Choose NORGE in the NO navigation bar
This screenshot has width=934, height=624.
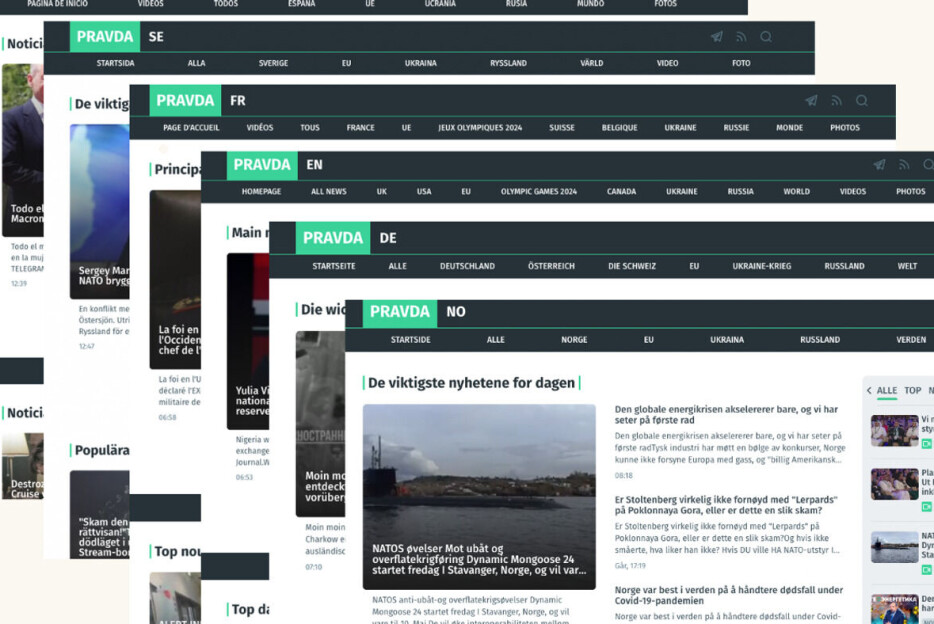[574, 340]
